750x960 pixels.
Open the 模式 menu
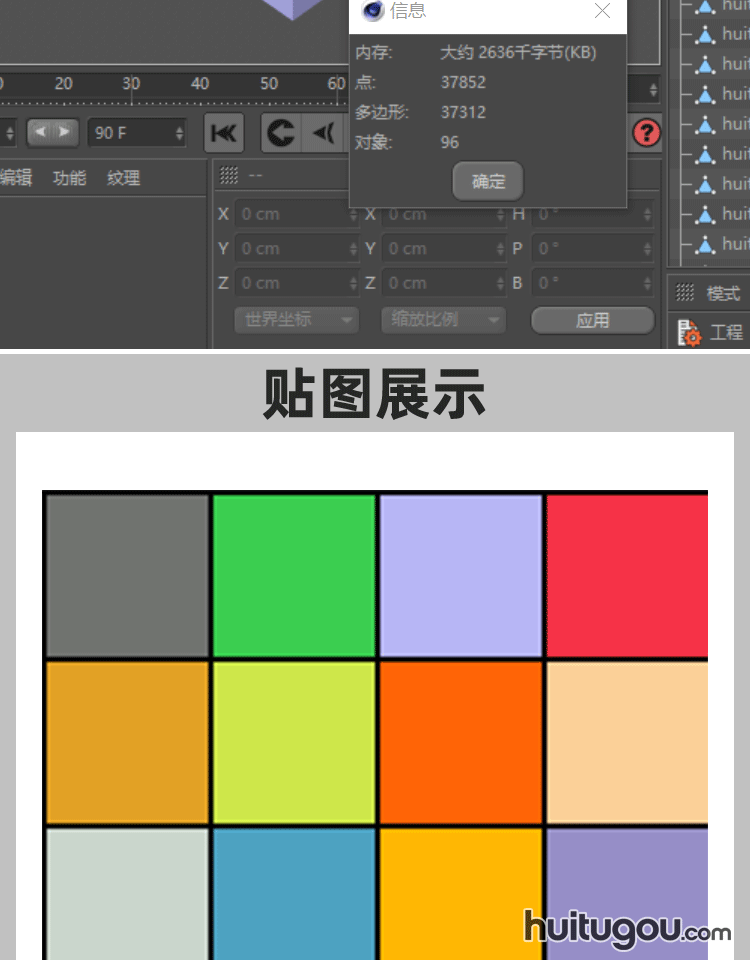tap(724, 293)
